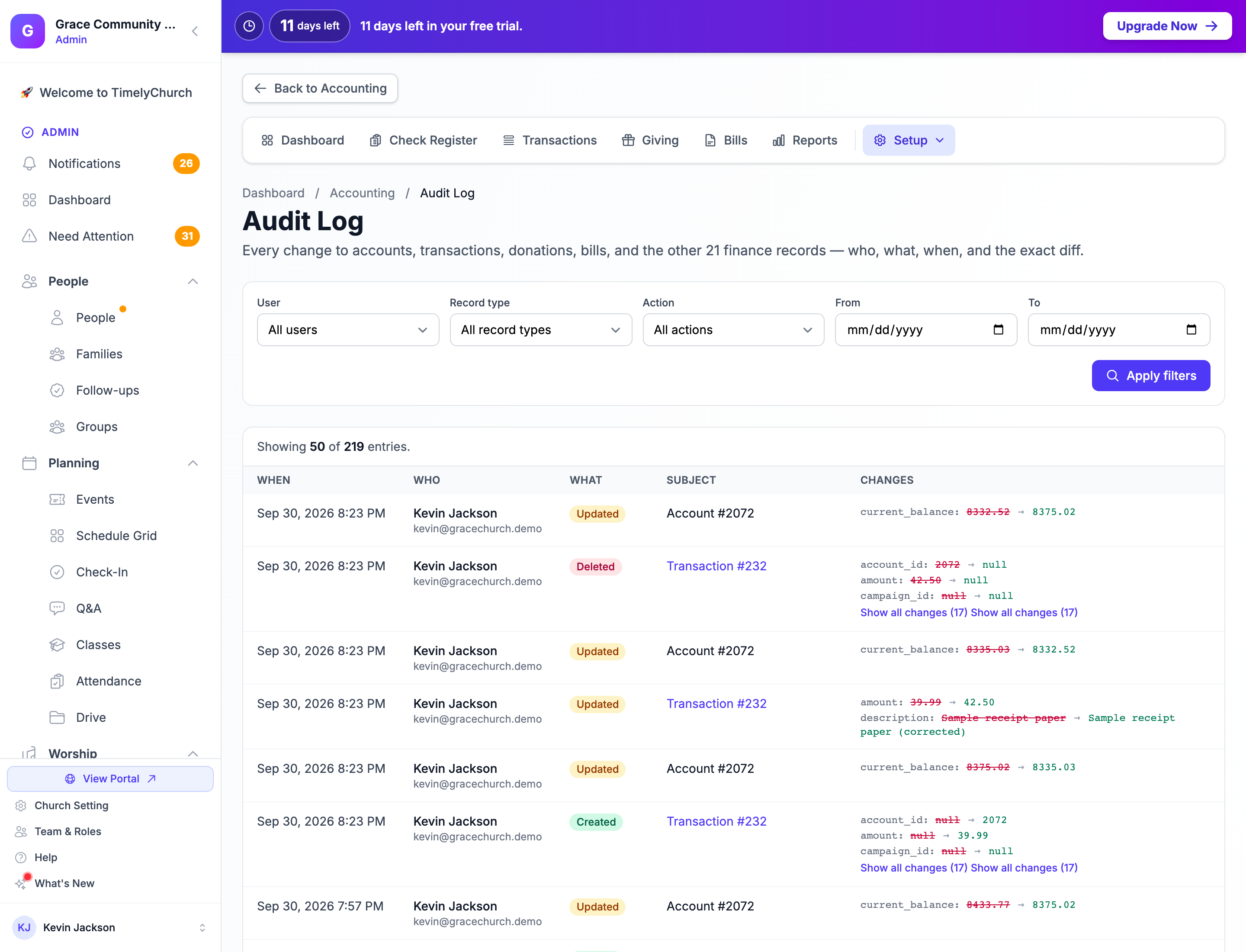Open Notifications bell in sidebar
Screen dimensions: 1246x952
29,164
